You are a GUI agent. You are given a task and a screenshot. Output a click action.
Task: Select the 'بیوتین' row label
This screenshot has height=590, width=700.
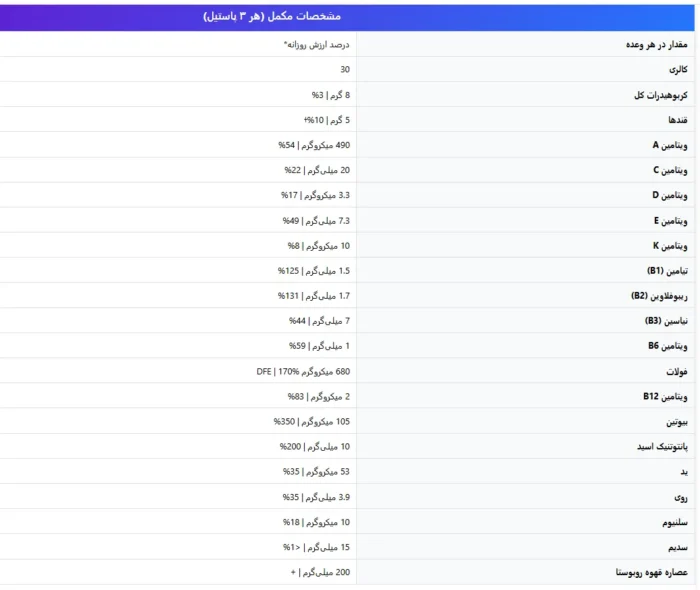click(x=677, y=421)
